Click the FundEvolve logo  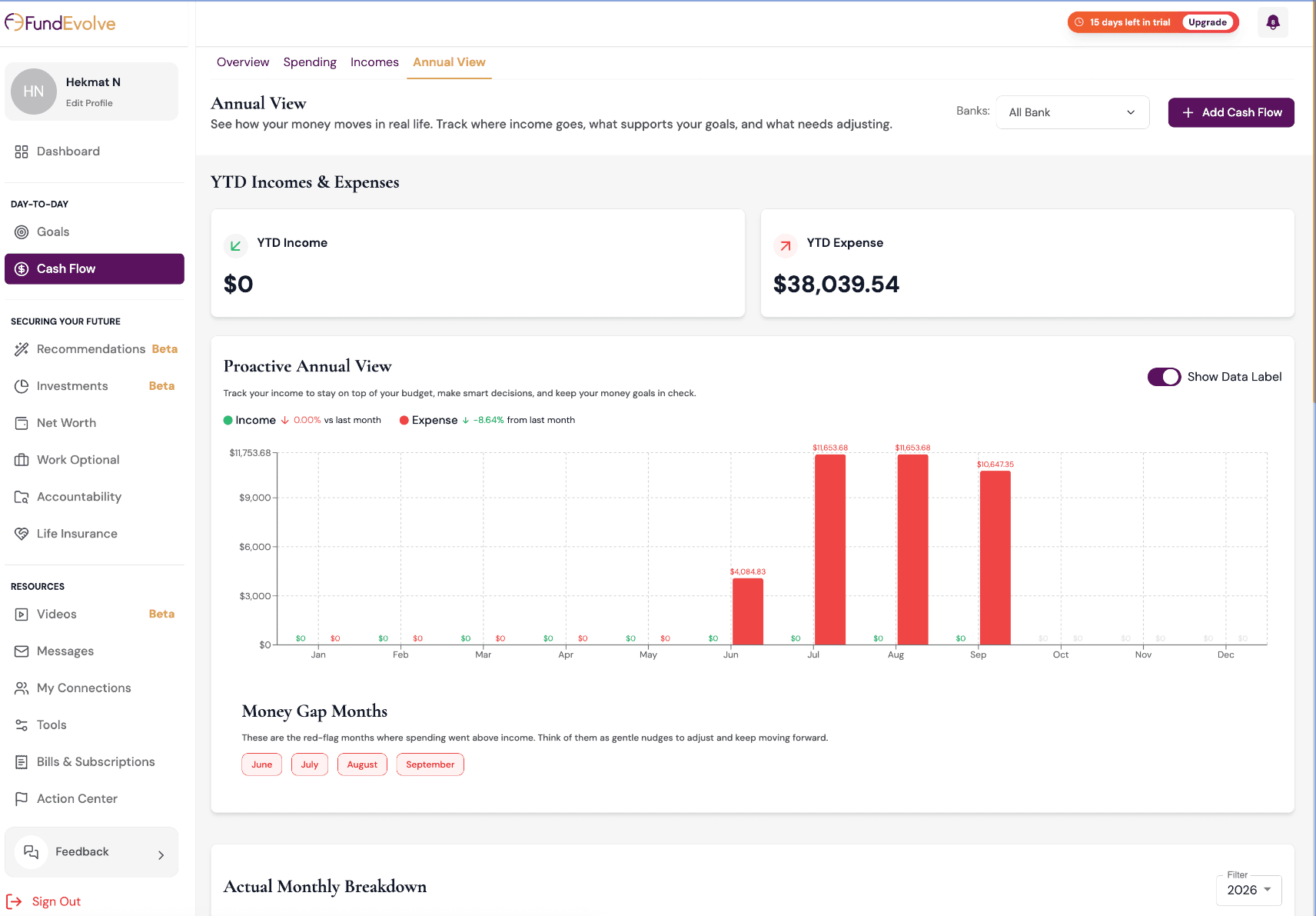tap(60, 23)
